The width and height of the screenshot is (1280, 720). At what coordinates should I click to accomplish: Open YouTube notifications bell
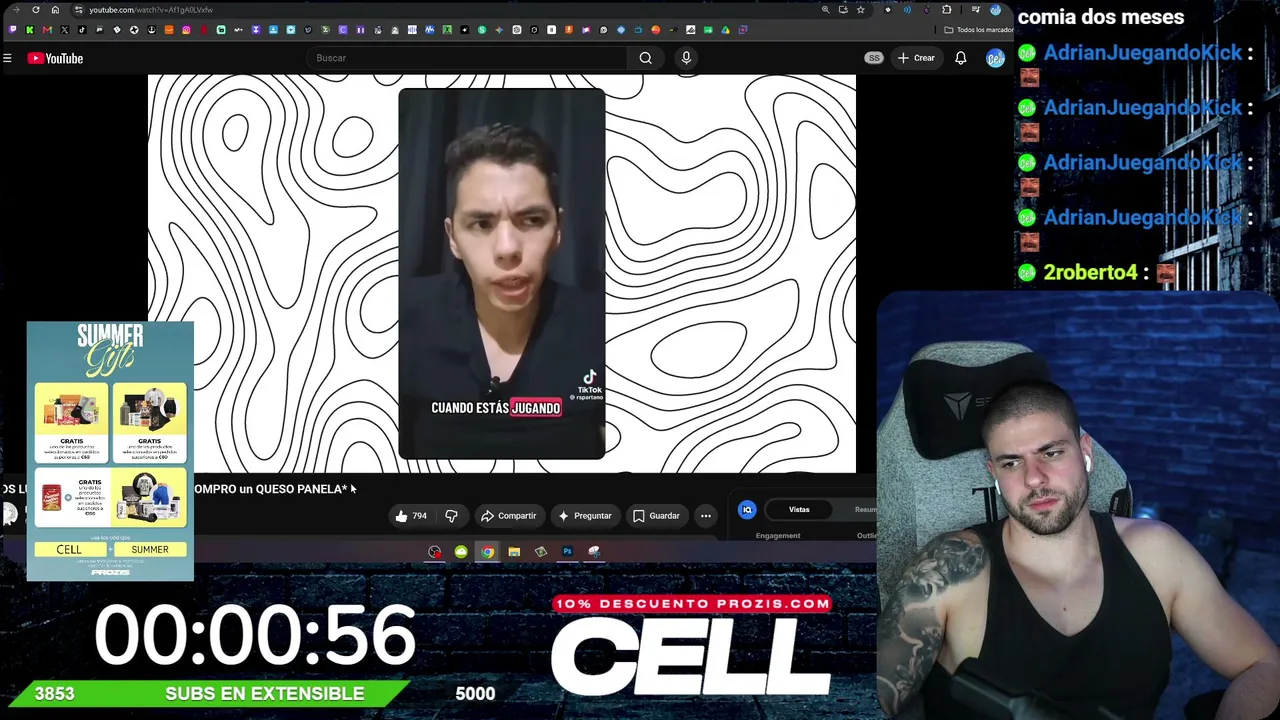coord(960,58)
